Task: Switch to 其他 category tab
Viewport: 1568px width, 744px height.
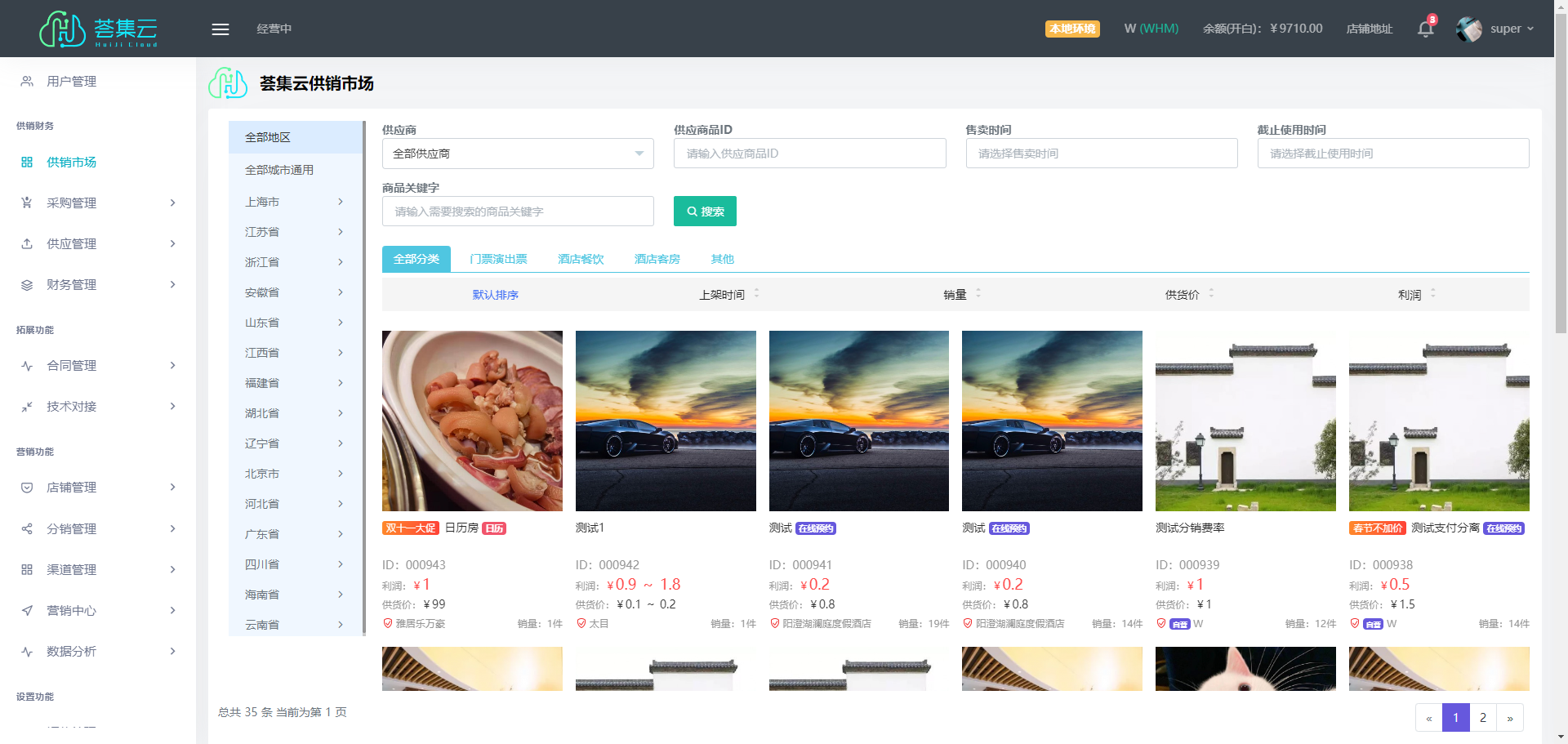Action: click(723, 259)
